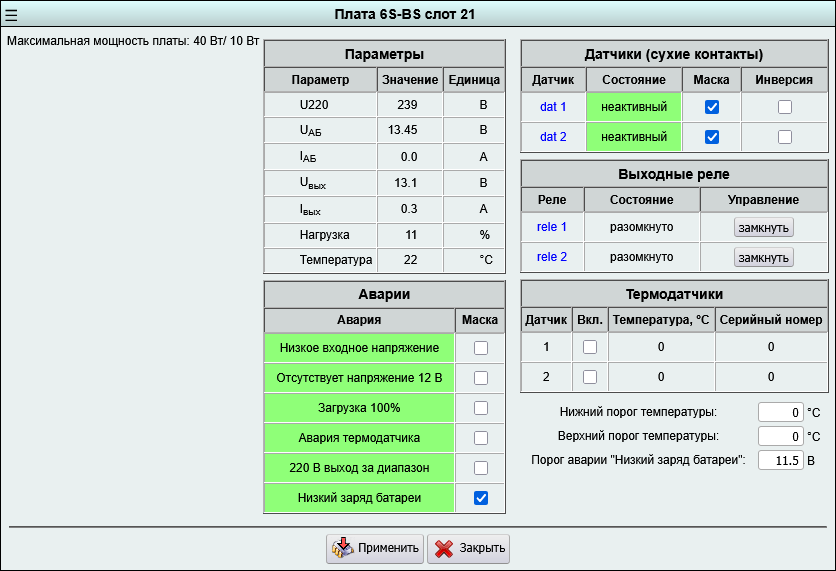
Task: Open the dat 1 sensor link
Action: [553, 107]
